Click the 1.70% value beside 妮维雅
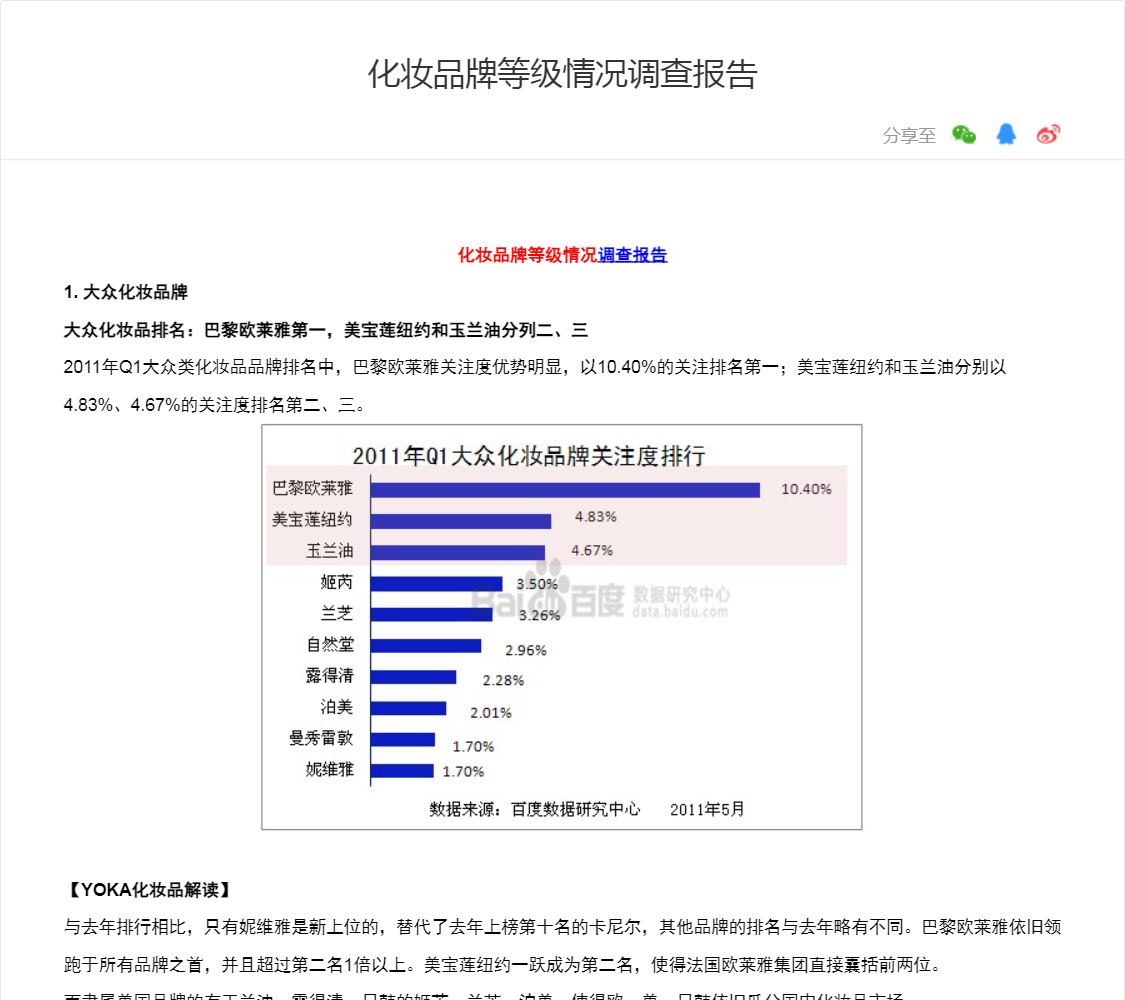The width and height of the screenshot is (1125, 1000). coord(463,771)
